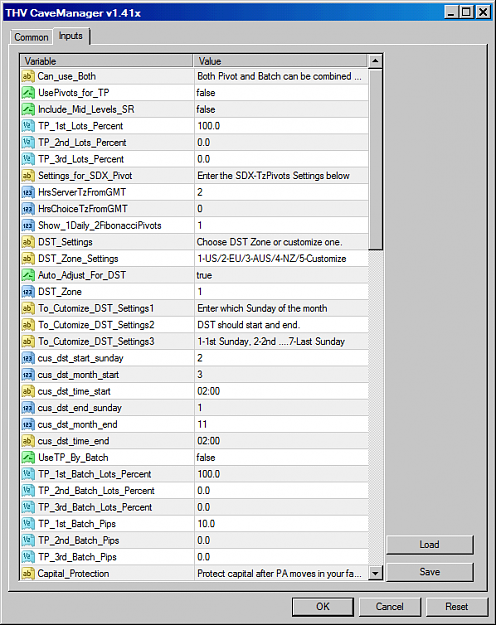Click the integer icon beside HrsChoiceTzFromGMT

pyautogui.click(x=28, y=209)
